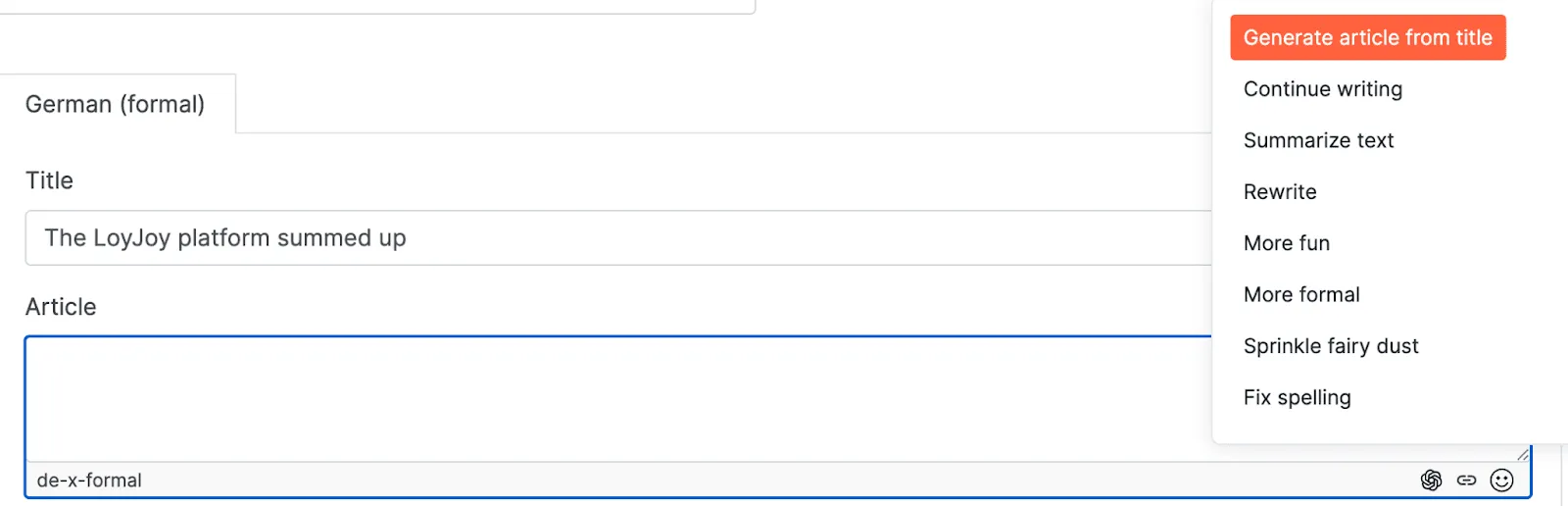Click the words 'summed up' in the title

point(341,238)
